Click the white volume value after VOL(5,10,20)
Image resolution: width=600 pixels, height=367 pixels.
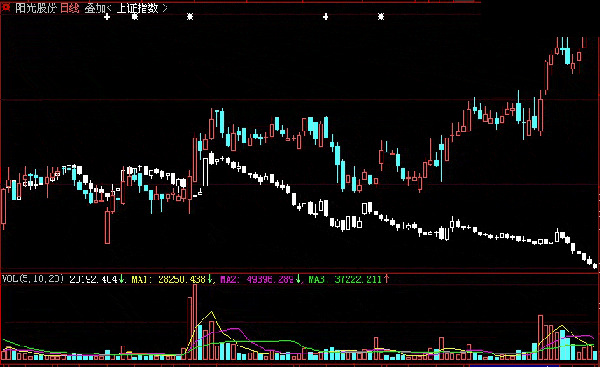(93, 279)
